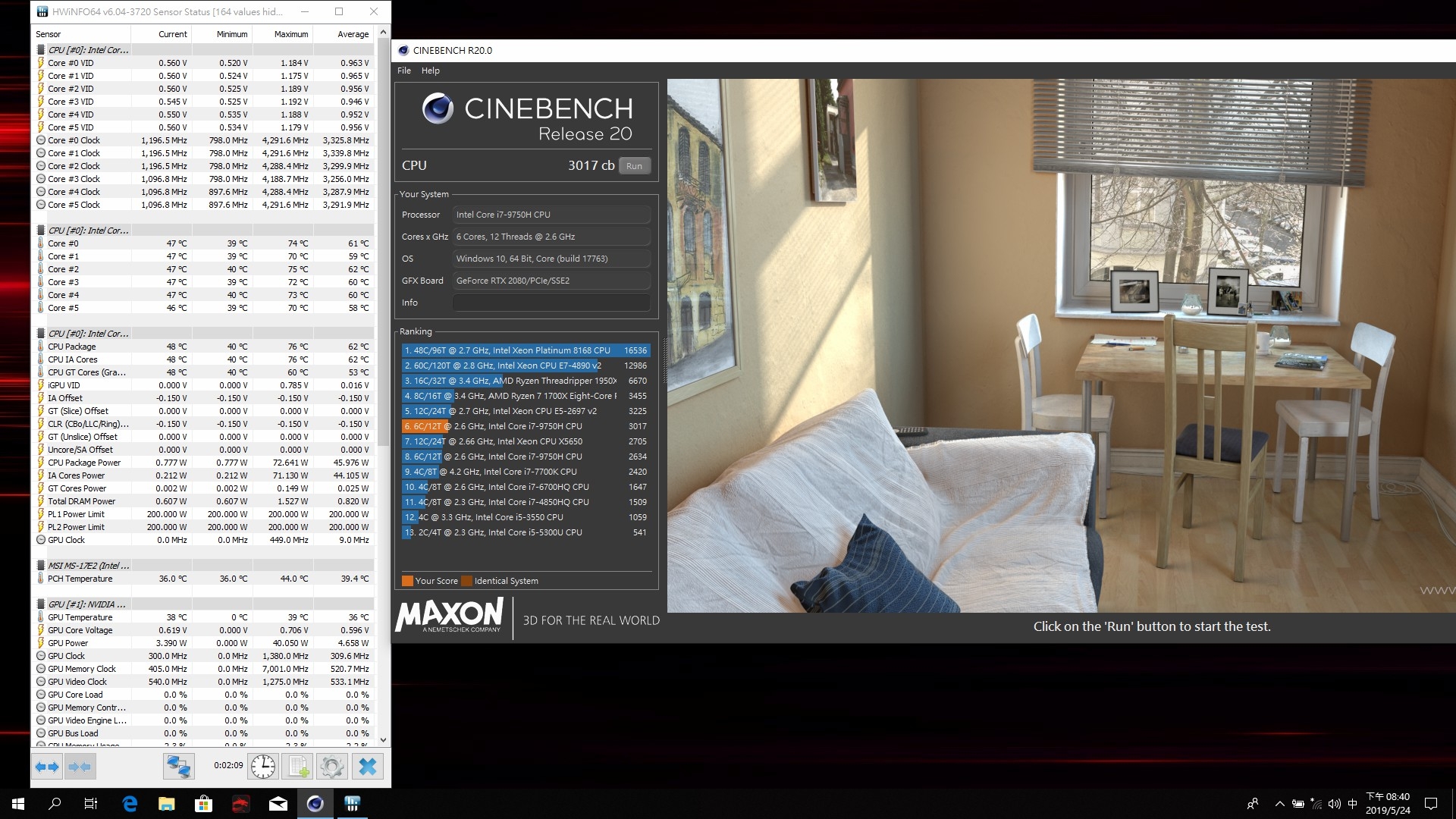
Task: Click the Average column header in HWiNFO
Action: coord(344,34)
